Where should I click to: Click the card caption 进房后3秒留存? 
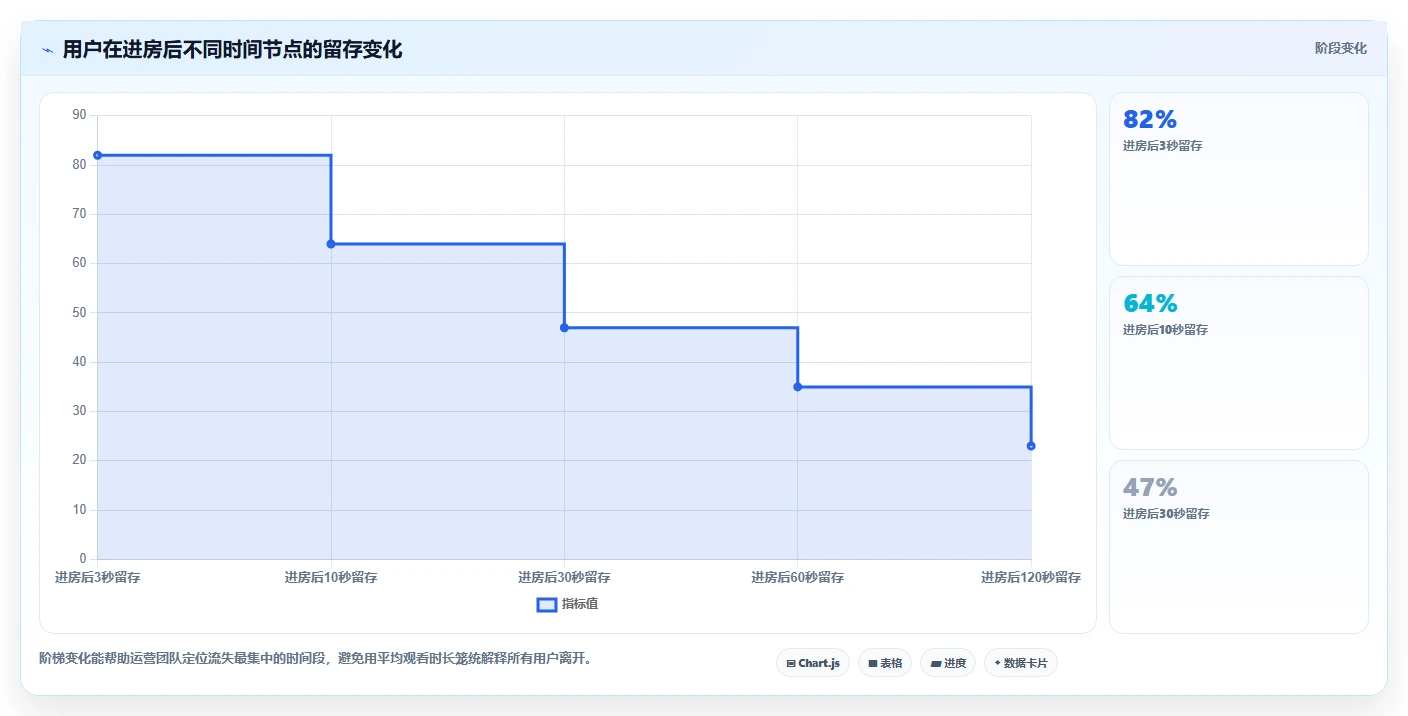(x=1162, y=146)
